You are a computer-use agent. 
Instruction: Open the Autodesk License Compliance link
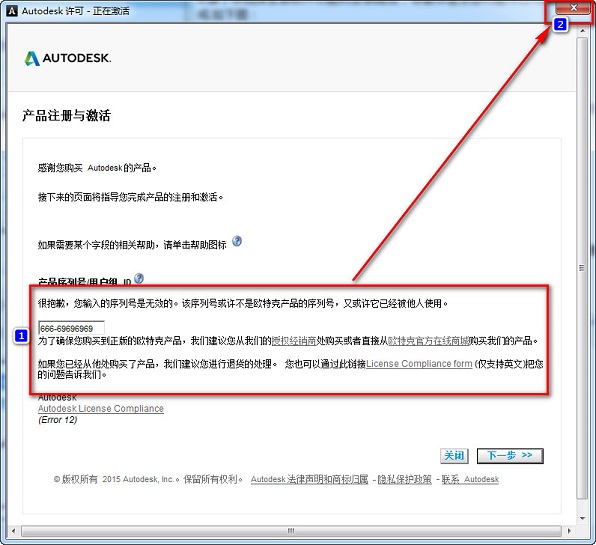(101, 409)
